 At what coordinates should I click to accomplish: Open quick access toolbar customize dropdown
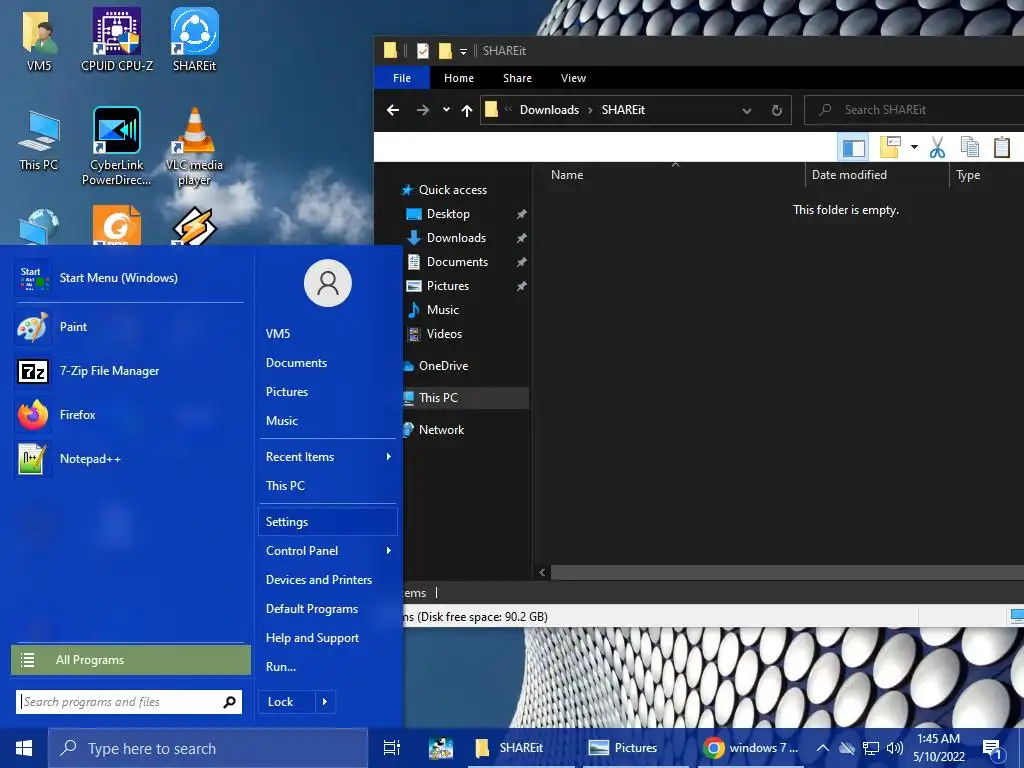tap(463, 51)
